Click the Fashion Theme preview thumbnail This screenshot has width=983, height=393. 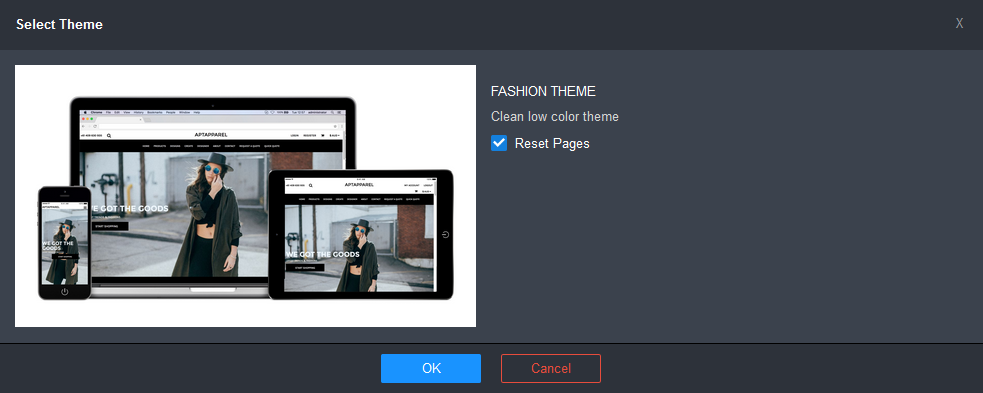pos(245,196)
